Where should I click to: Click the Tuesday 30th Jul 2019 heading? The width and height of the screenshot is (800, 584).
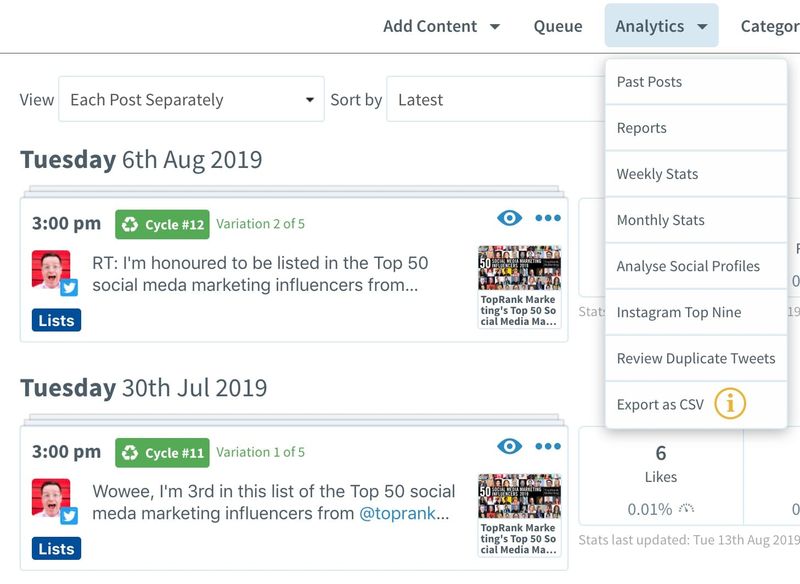click(143, 388)
